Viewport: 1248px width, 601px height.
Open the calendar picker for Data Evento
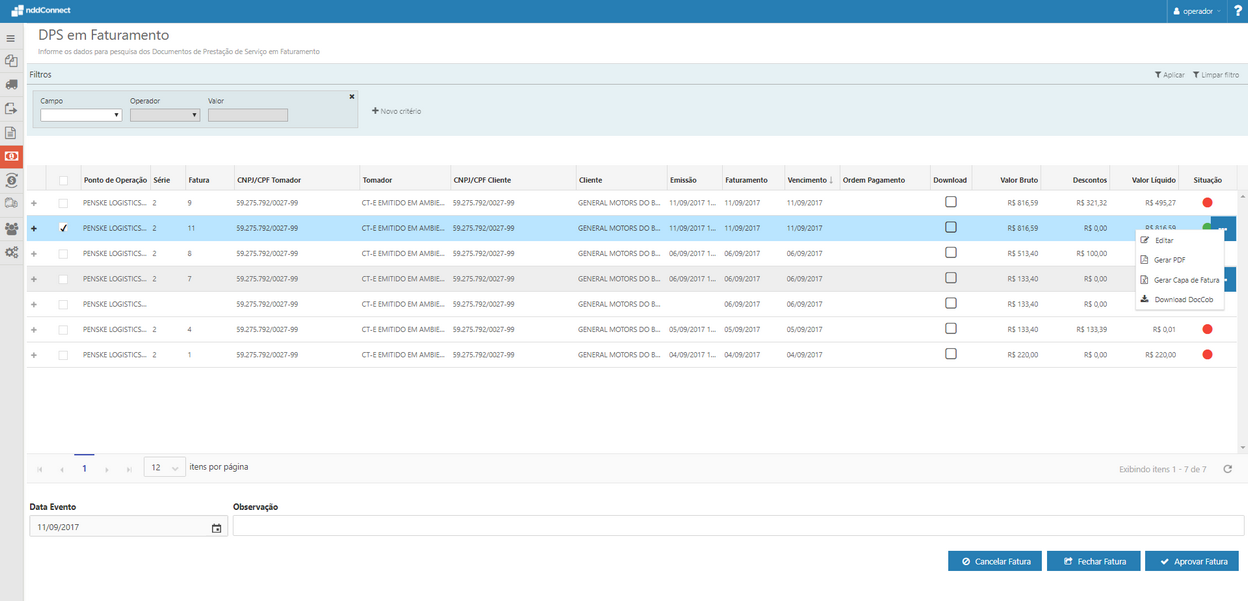(x=216, y=527)
